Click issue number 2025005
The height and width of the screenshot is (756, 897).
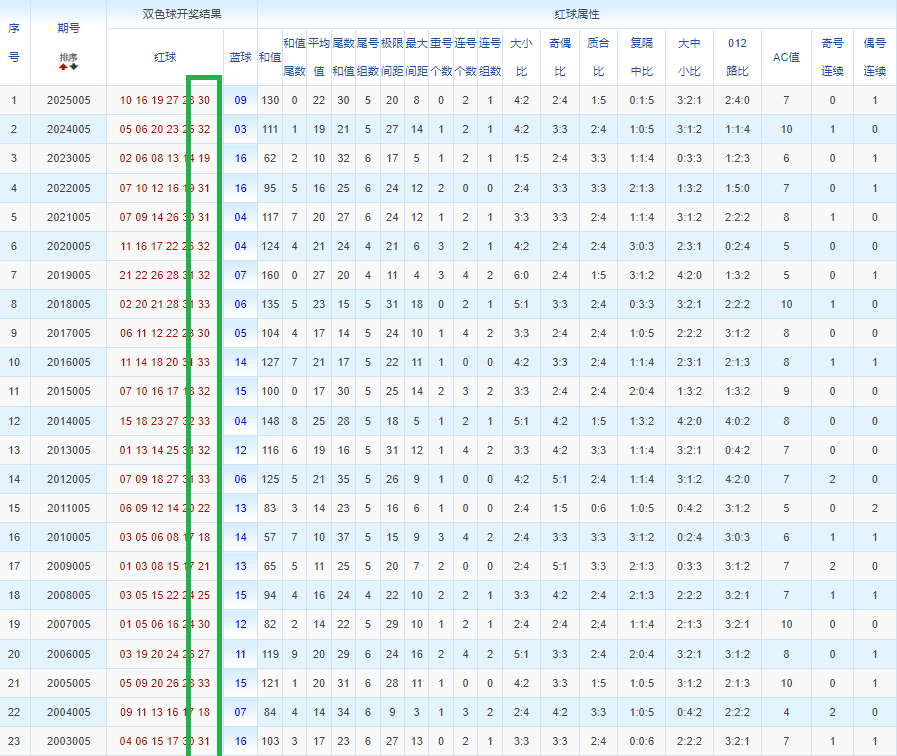pos(68,100)
